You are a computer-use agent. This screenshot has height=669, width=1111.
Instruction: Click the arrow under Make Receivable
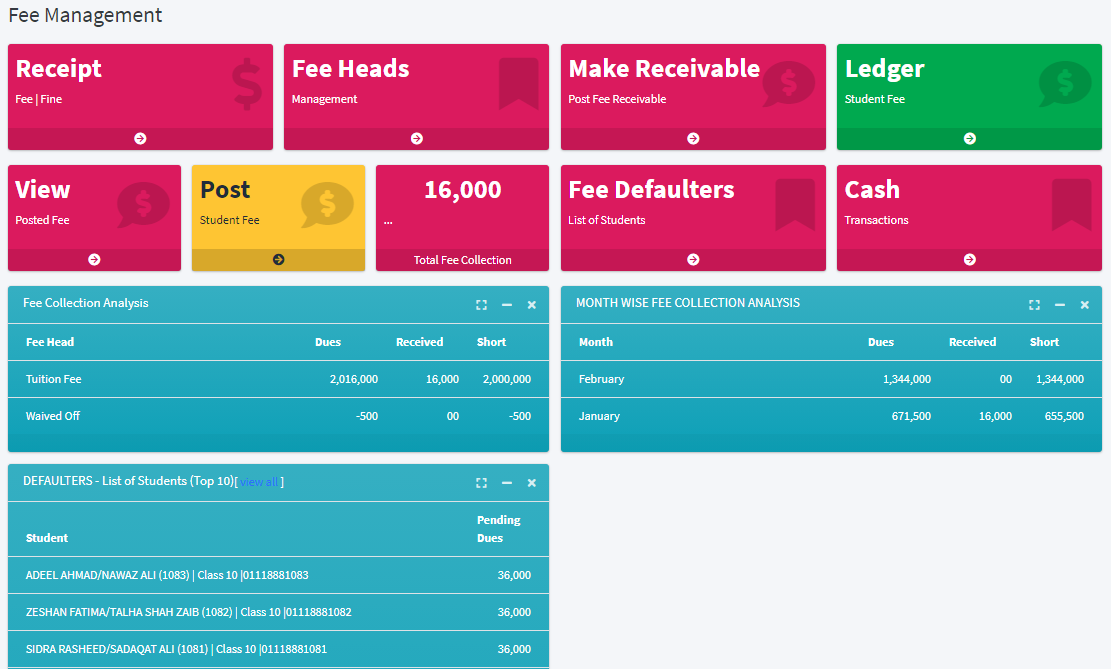click(x=693, y=139)
